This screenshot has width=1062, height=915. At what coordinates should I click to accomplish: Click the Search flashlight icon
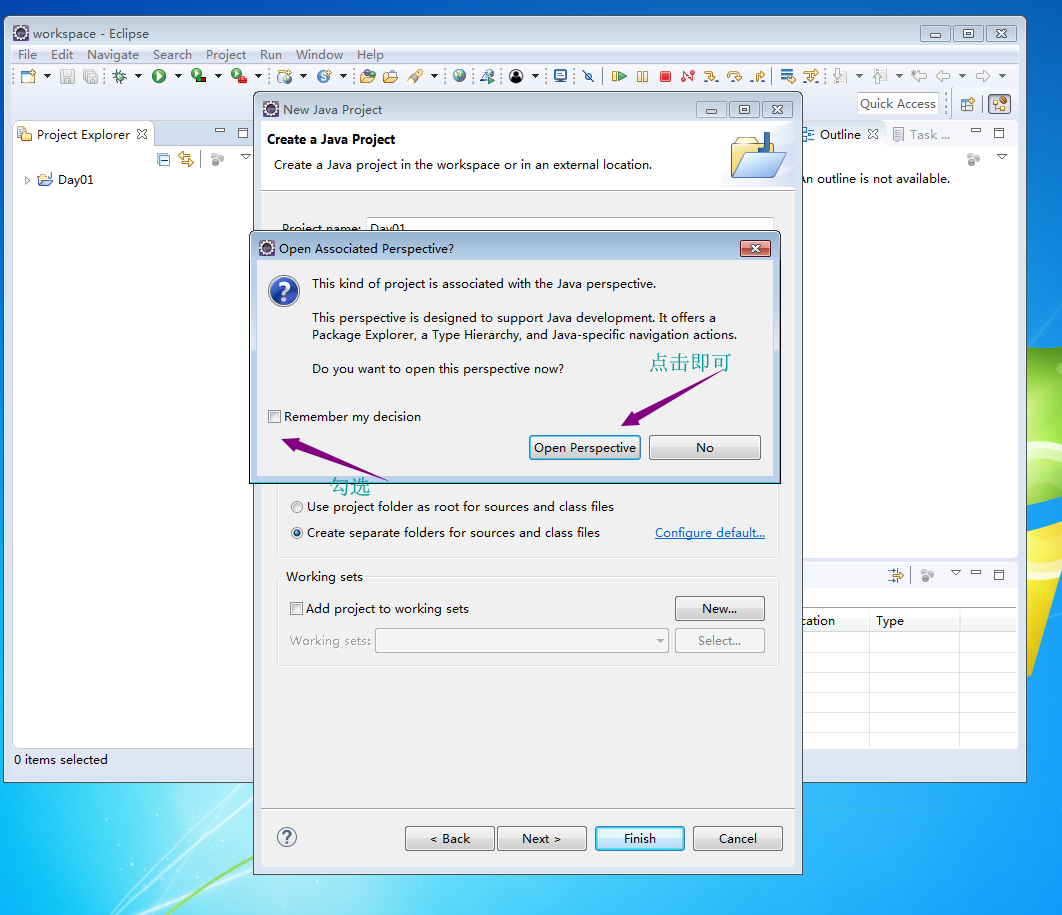[x=415, y=77]
